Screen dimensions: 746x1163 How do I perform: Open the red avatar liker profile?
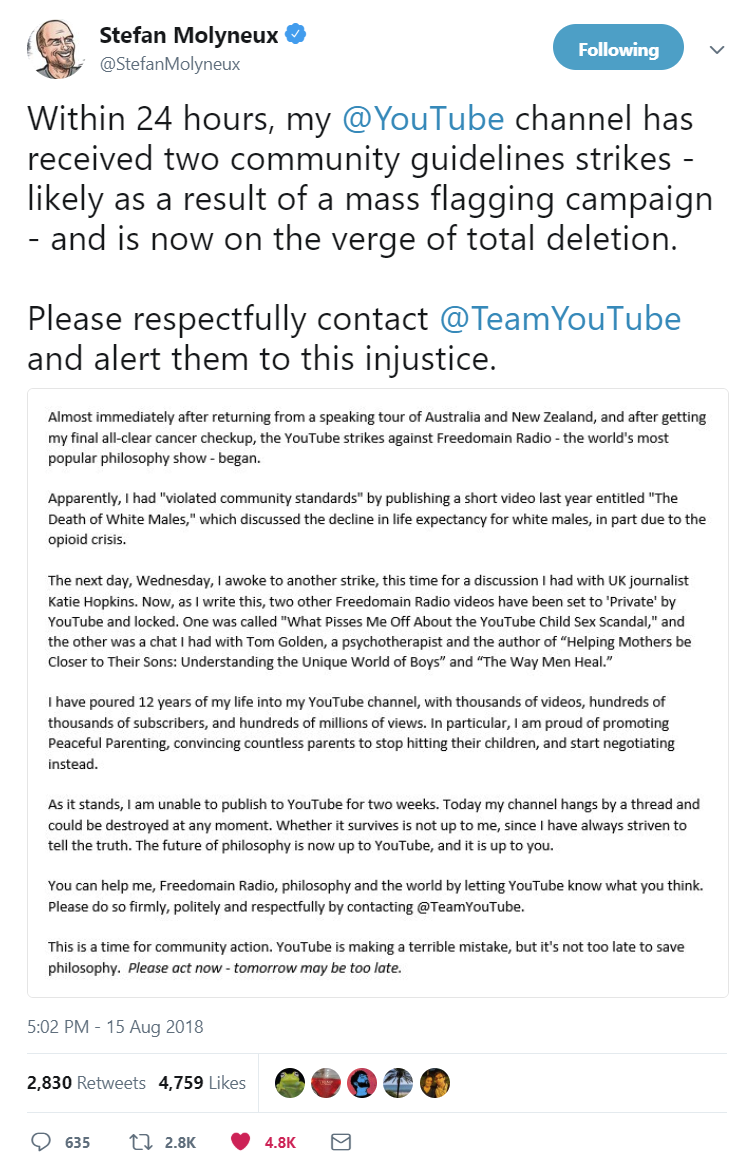click(326, 1083)
